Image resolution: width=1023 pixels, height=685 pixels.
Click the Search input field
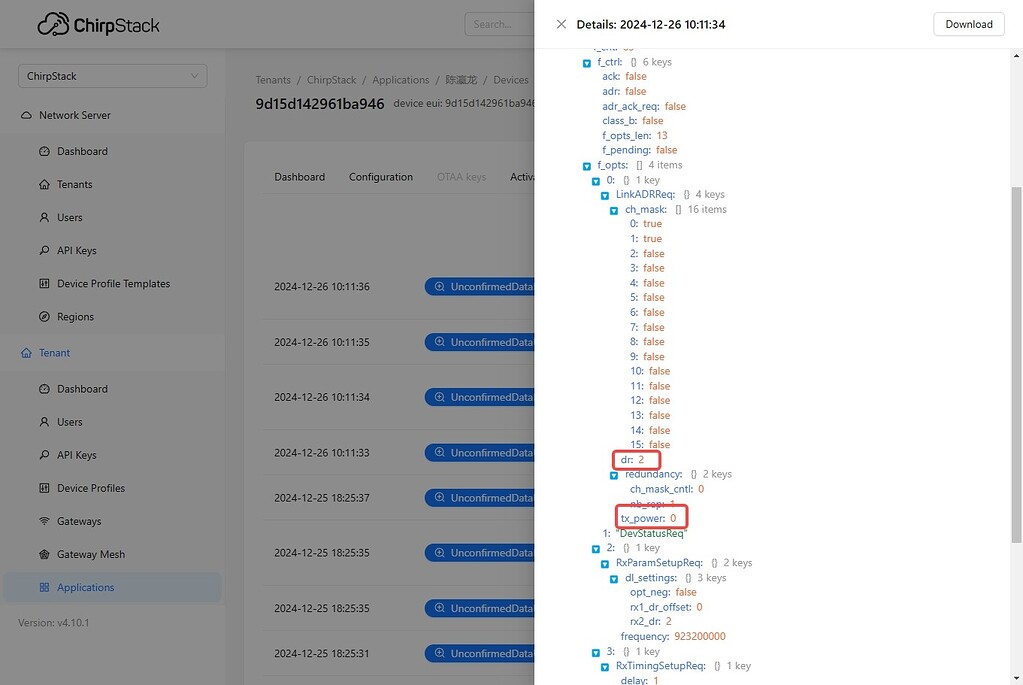point(500,24)
